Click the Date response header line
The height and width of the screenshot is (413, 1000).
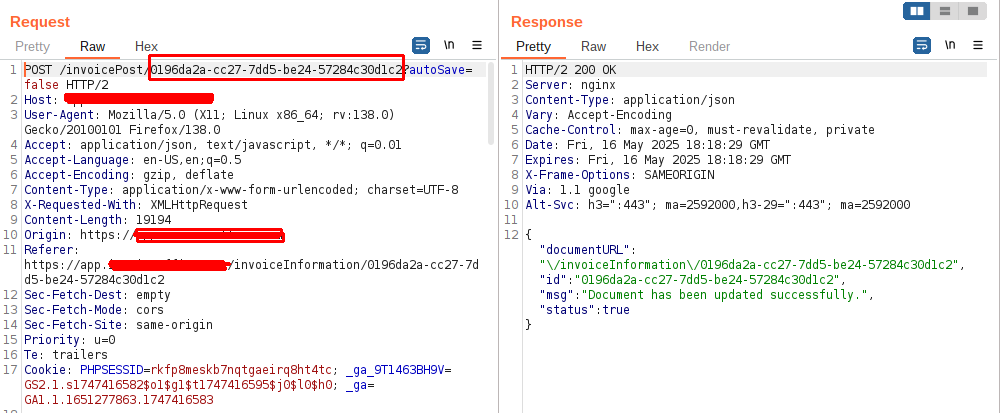tap(647, 145)
